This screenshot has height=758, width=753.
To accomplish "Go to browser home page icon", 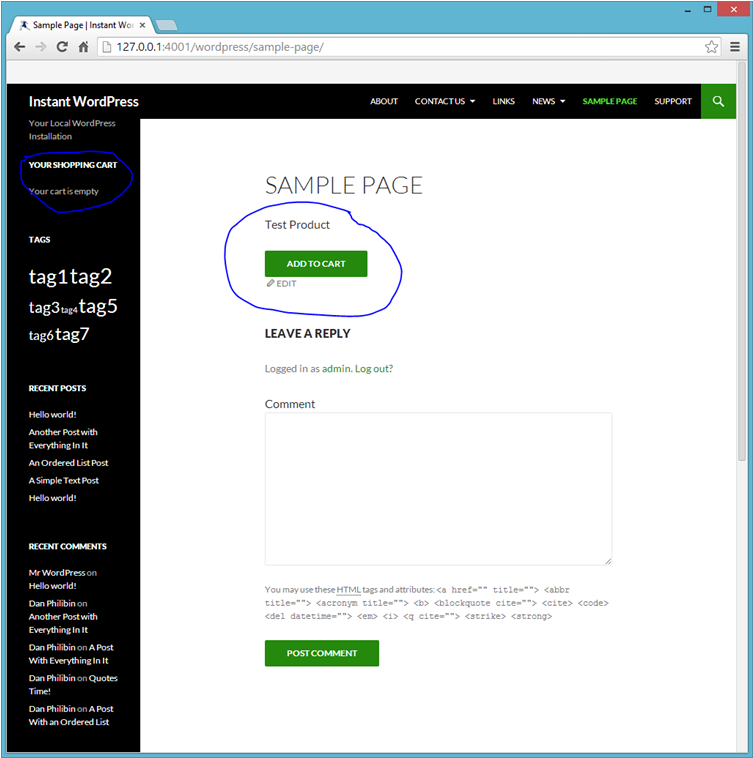I will point(84,47).
